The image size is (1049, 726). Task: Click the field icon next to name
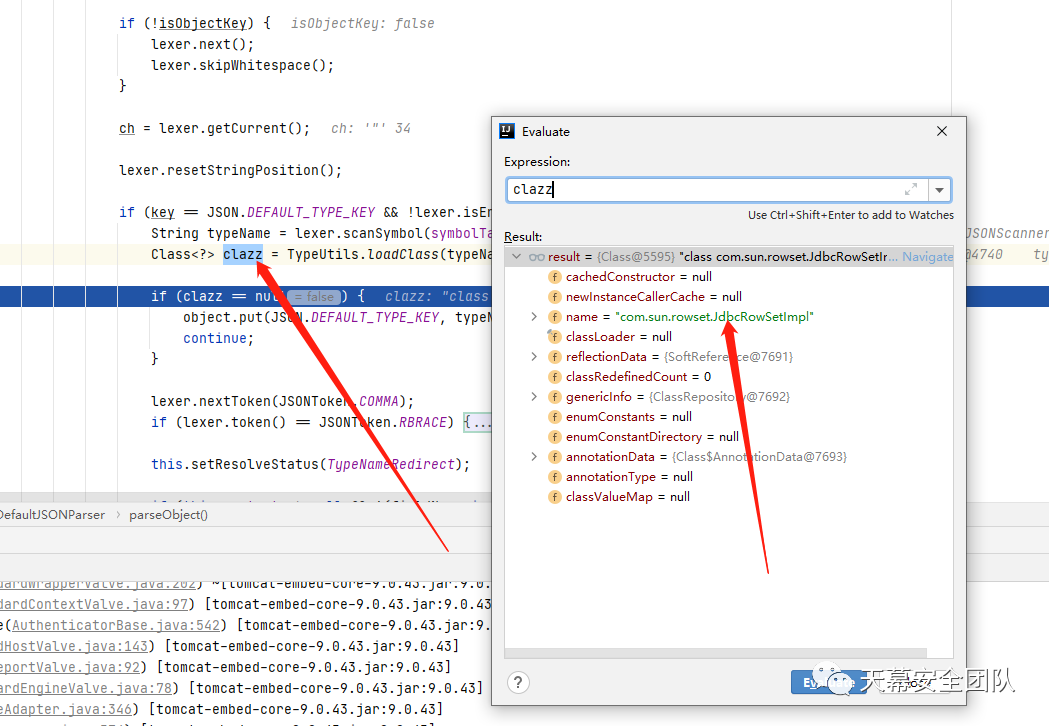click(554, 316)
